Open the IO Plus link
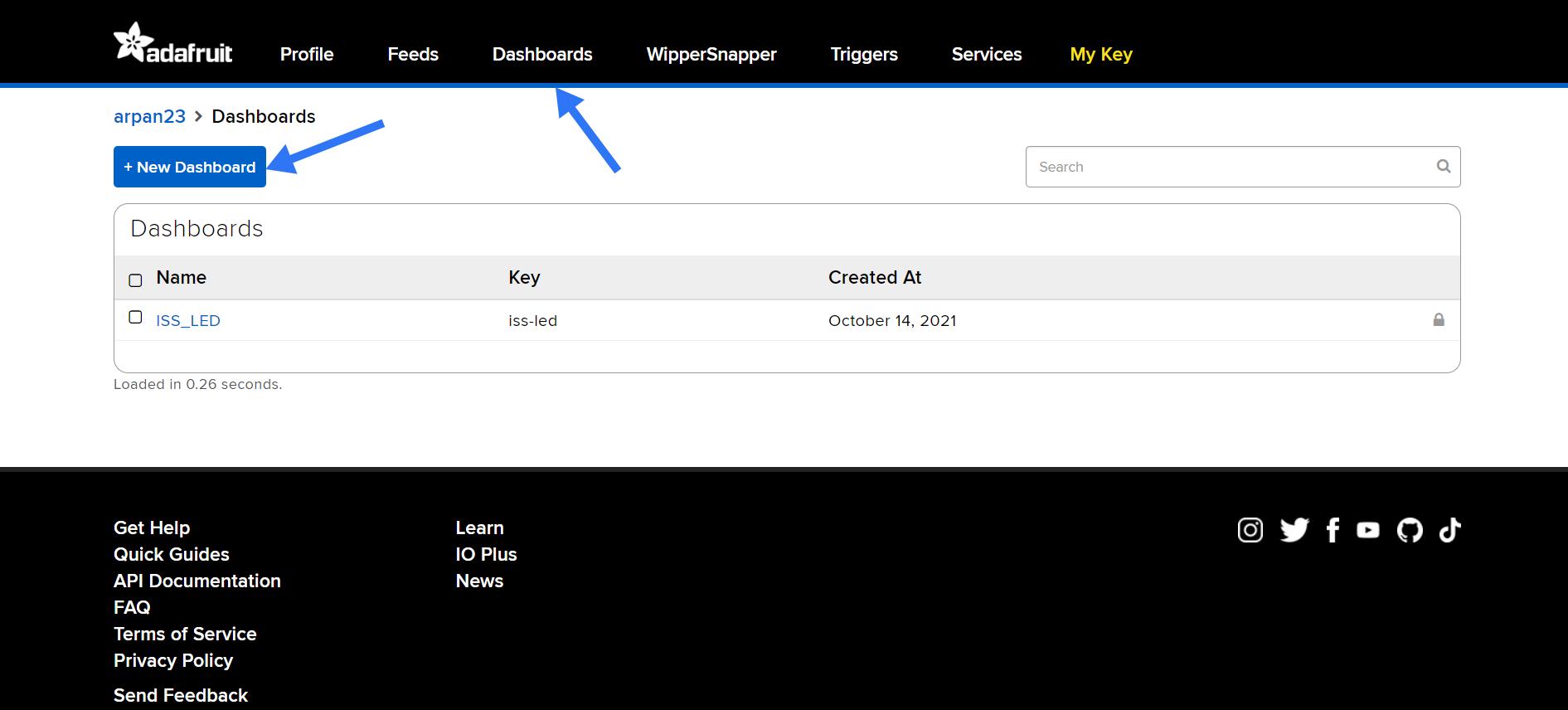Viewport: 1568px width, 710px height. (486, 554)
